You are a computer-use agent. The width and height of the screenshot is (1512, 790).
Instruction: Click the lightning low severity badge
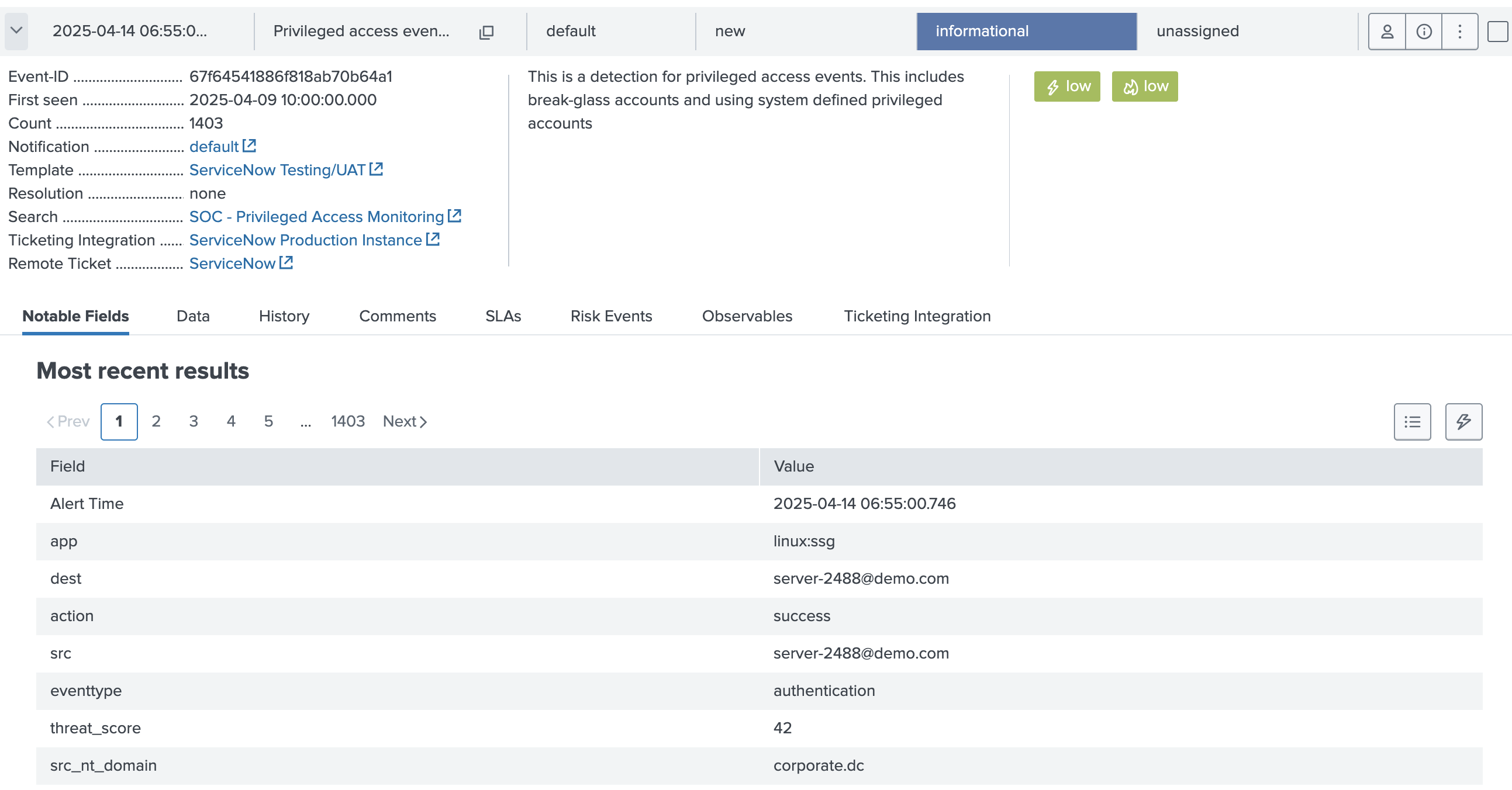pos(1066,86)
